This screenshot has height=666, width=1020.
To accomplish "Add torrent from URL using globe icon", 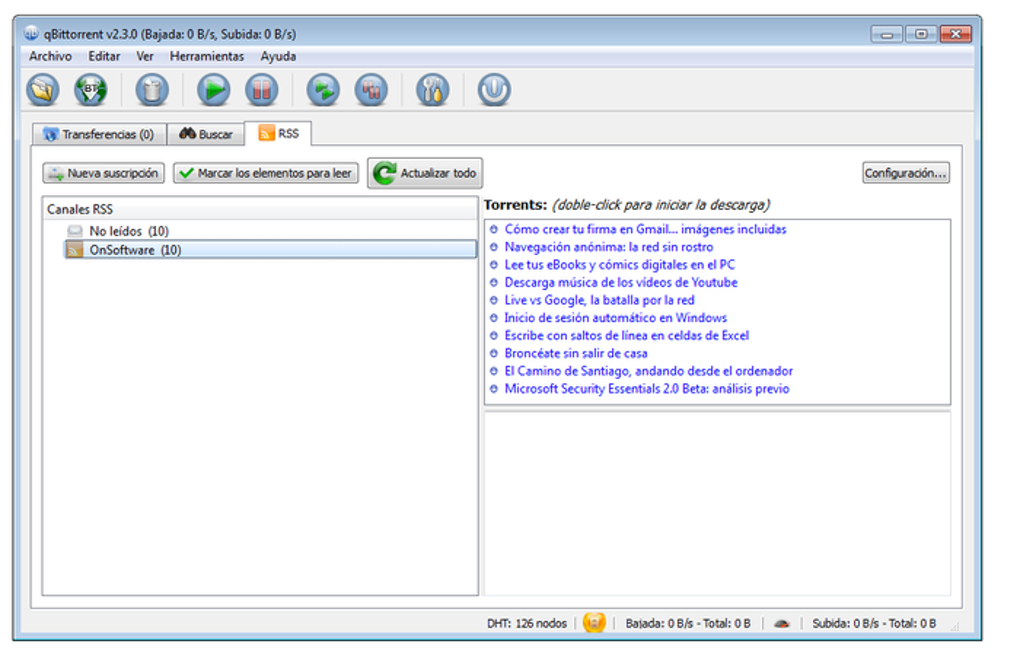I will (x=90, y=90).
